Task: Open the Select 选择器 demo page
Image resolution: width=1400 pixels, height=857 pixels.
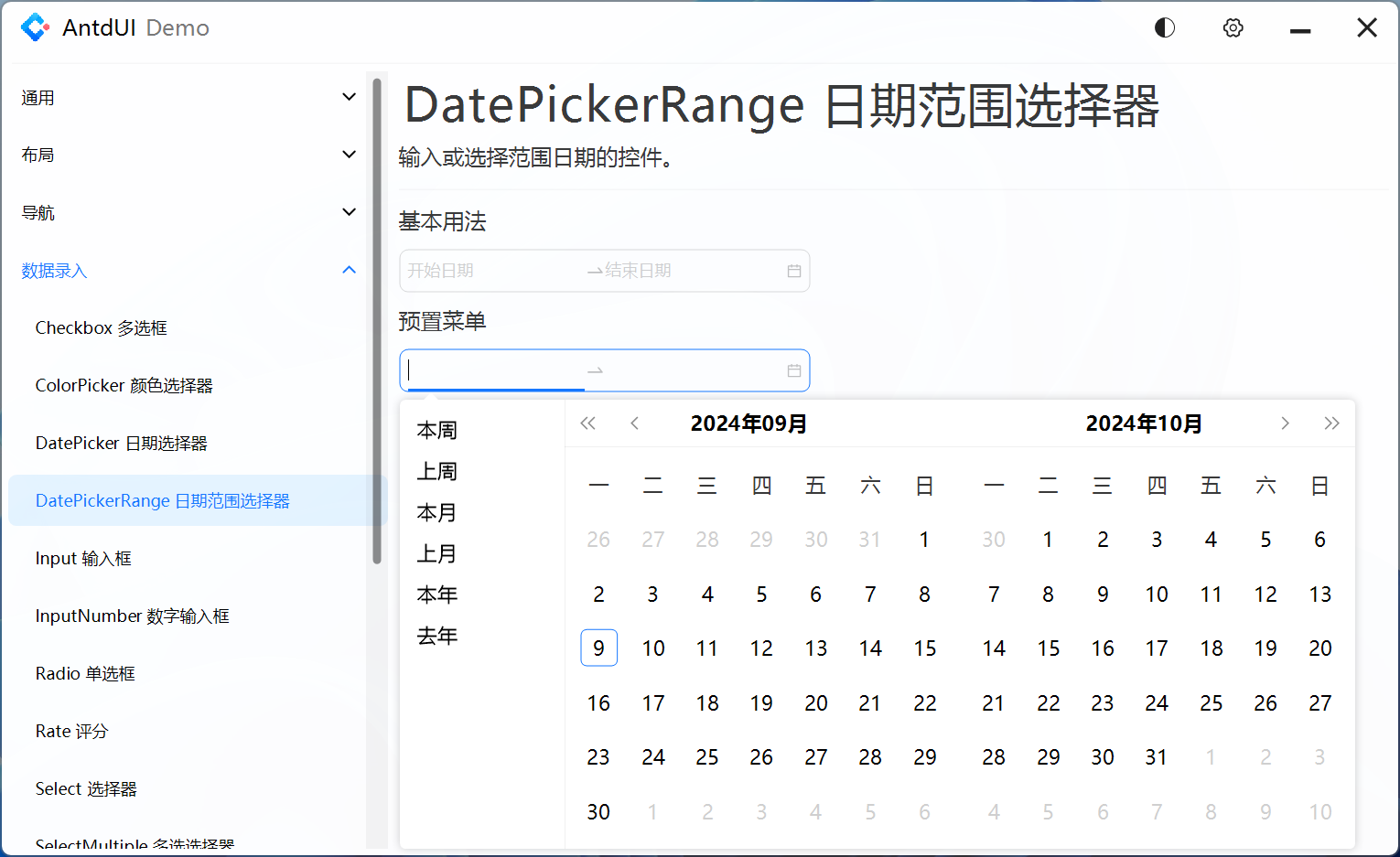Action: point(85,788)
